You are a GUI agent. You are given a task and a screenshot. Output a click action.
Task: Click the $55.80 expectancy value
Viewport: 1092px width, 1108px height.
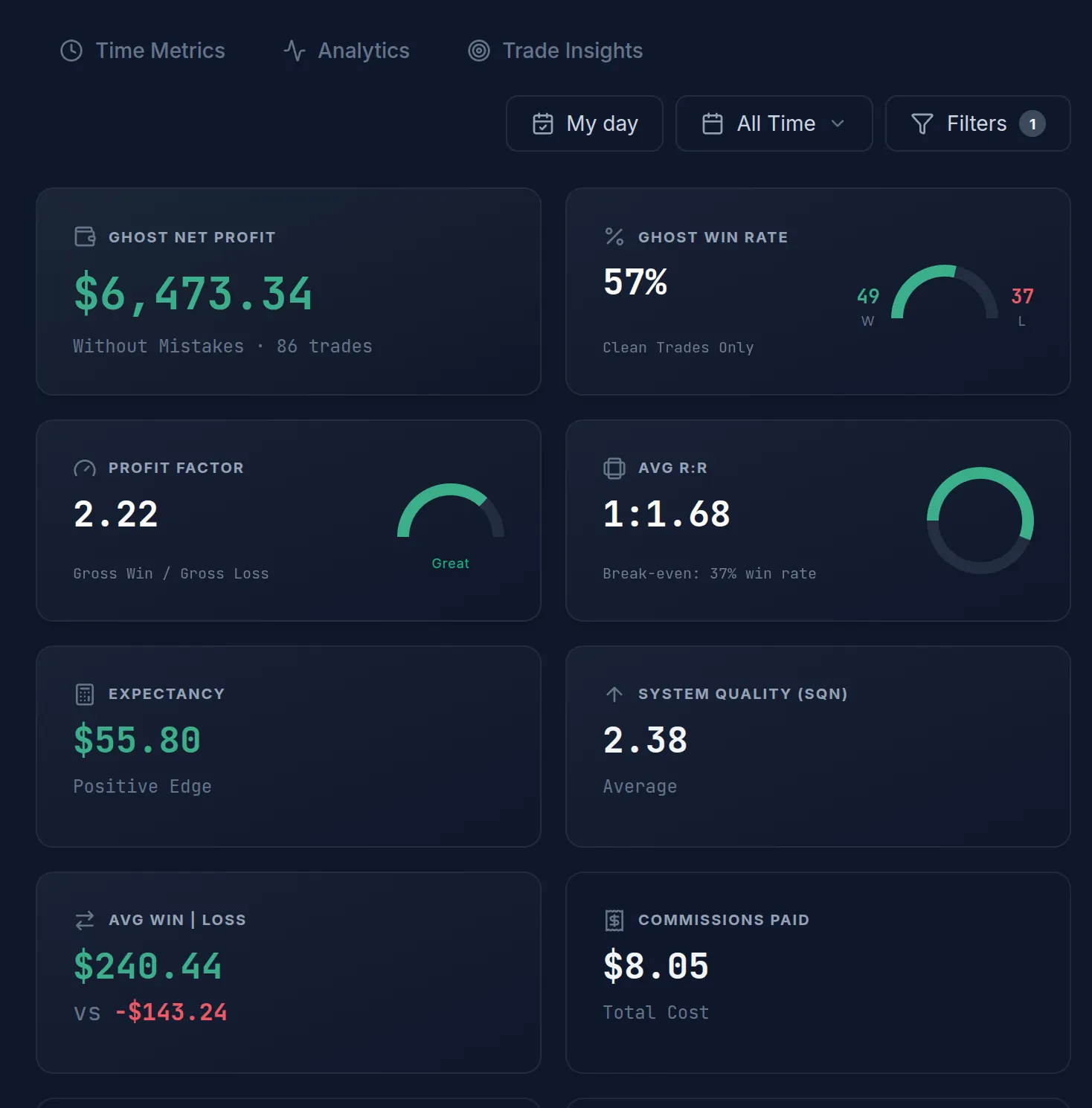point(138,740)
